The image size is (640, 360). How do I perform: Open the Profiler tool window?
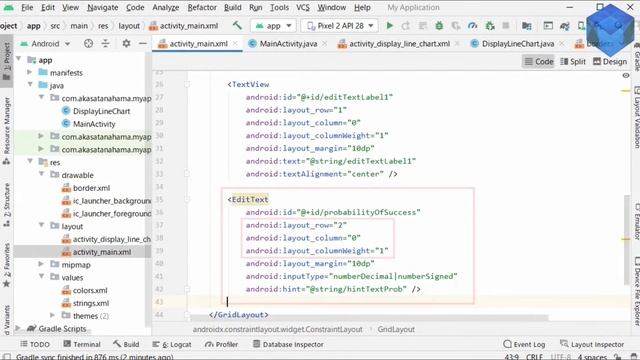pyautogui.click(x=222, y=344)
